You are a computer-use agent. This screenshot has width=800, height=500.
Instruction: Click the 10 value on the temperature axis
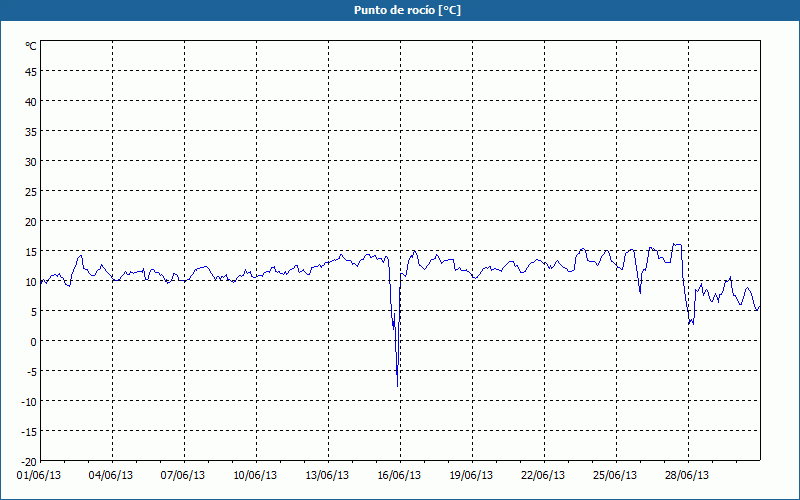click(x=31, y=282)
